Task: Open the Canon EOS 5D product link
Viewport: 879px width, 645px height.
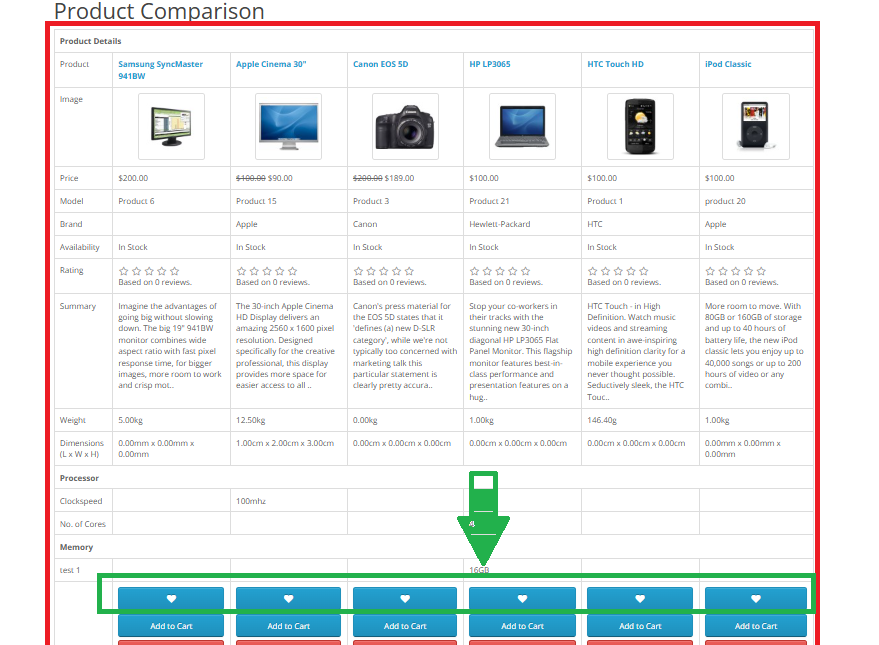Action: click(x=380, y=64)
